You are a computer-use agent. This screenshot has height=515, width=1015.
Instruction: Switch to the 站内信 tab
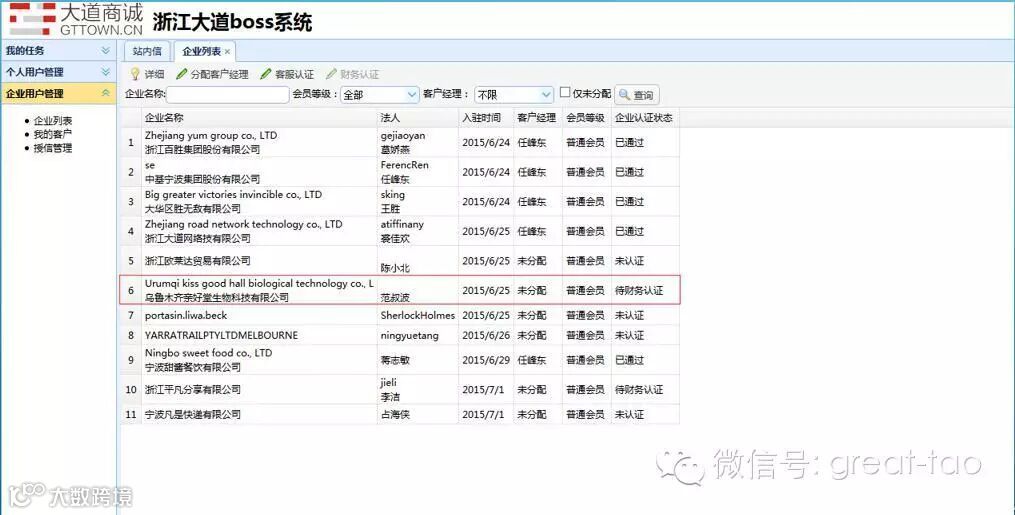(147, 51)
